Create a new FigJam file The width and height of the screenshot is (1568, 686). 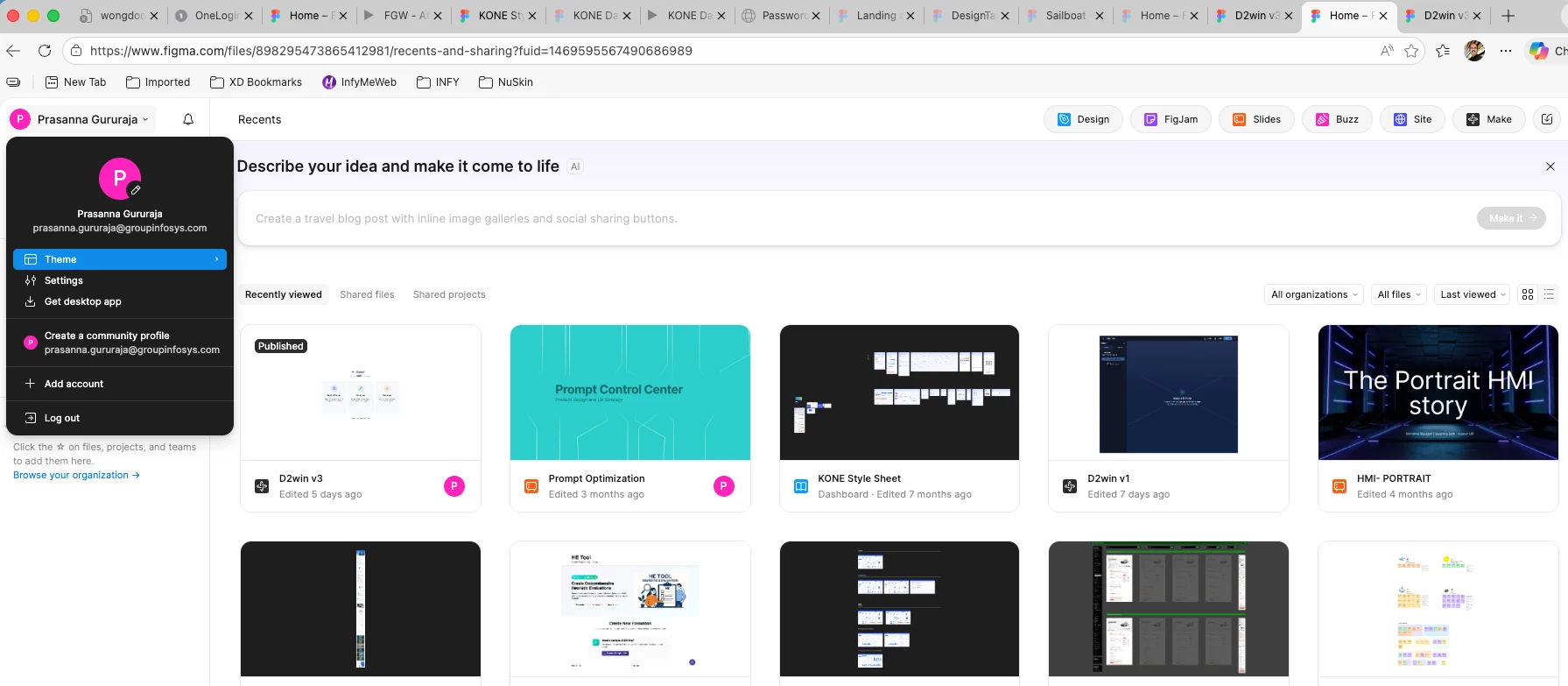coord(1171,119)
